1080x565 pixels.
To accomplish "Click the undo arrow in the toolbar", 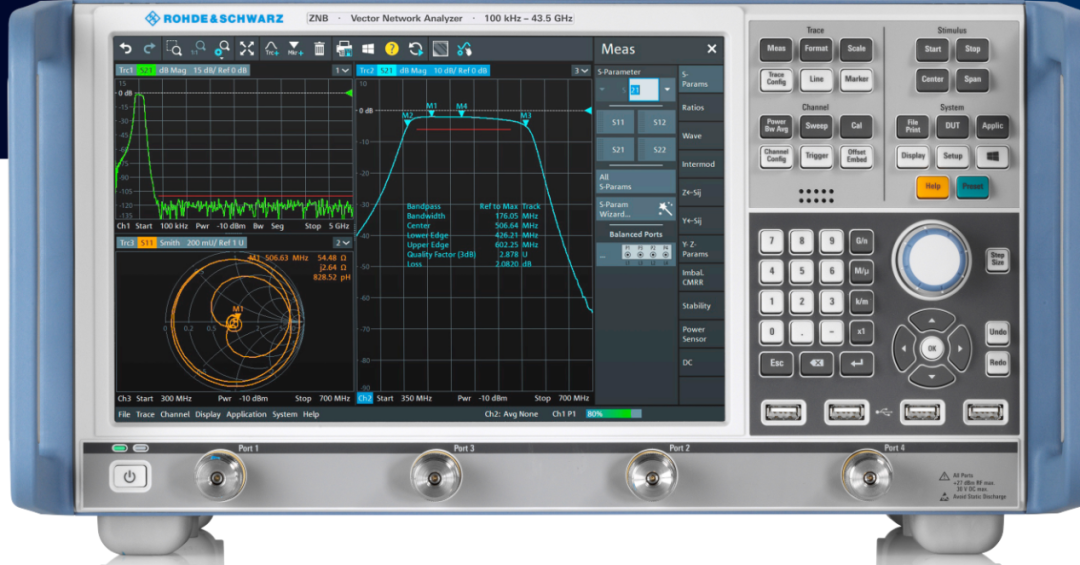I will click(x=125, y=49).
